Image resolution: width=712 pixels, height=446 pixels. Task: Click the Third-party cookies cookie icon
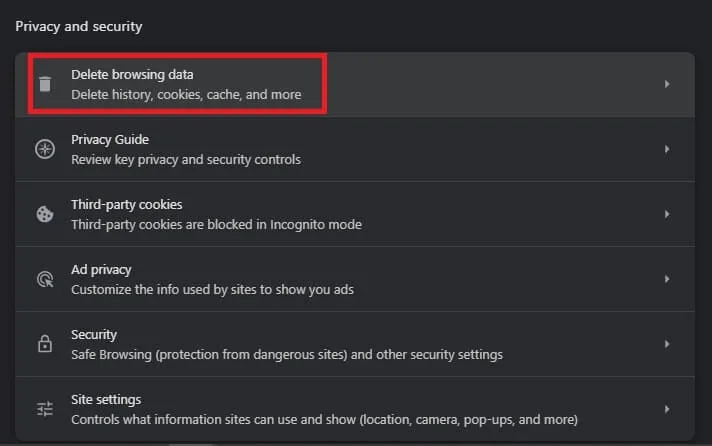coord(45,214)
